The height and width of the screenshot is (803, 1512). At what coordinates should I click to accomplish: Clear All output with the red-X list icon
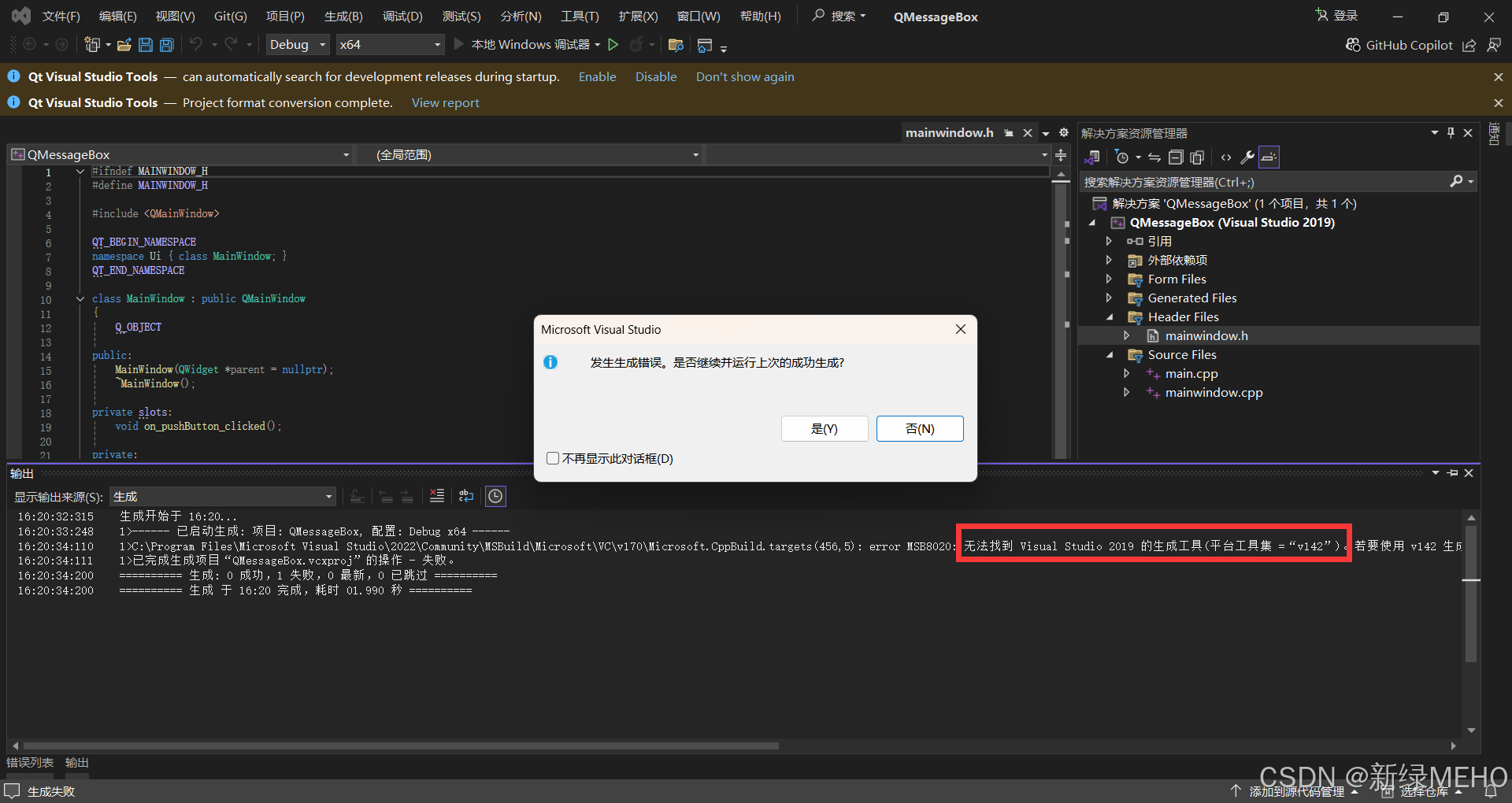tap(437, 496)
